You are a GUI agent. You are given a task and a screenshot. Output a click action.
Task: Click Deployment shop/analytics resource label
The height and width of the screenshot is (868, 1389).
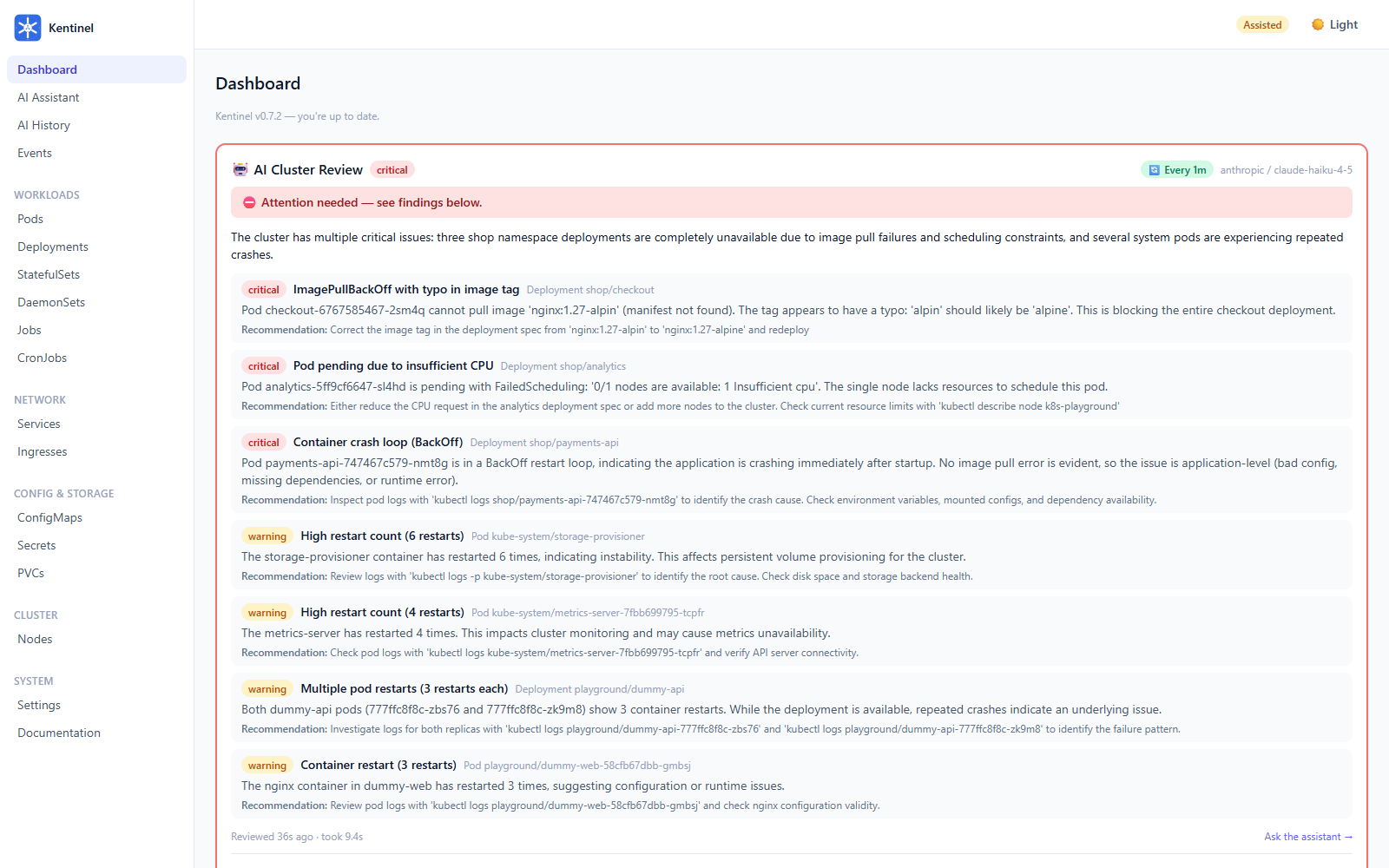click(563, 366)
